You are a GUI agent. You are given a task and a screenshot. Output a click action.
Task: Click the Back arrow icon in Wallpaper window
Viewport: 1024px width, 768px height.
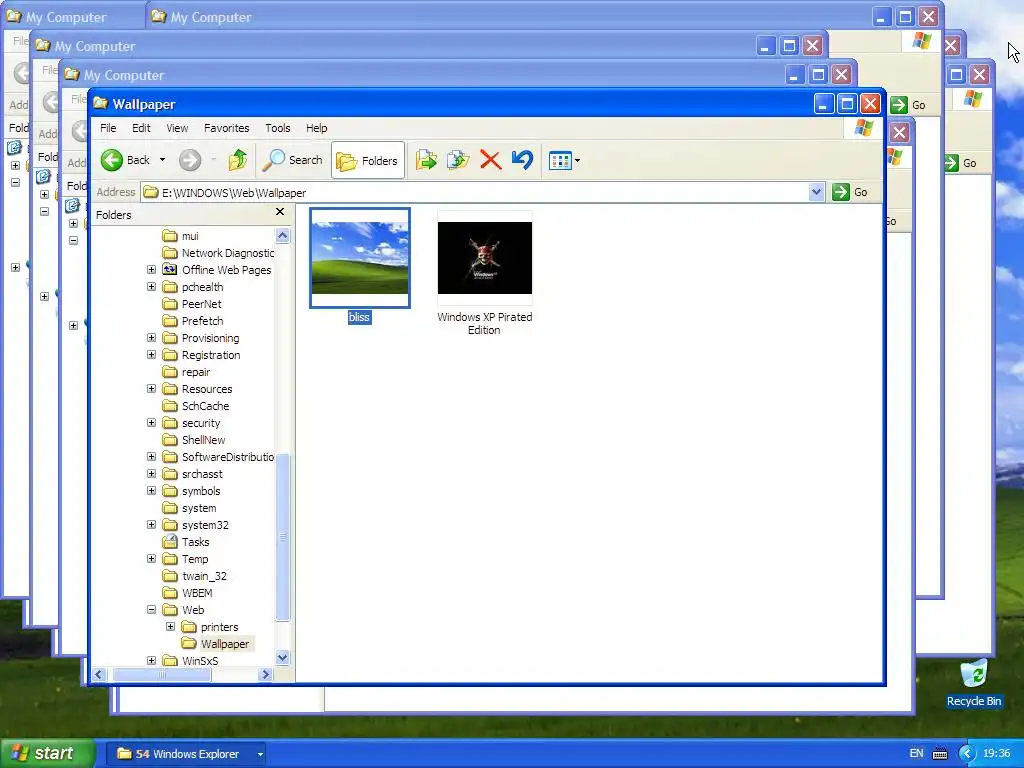pos(112,160)
